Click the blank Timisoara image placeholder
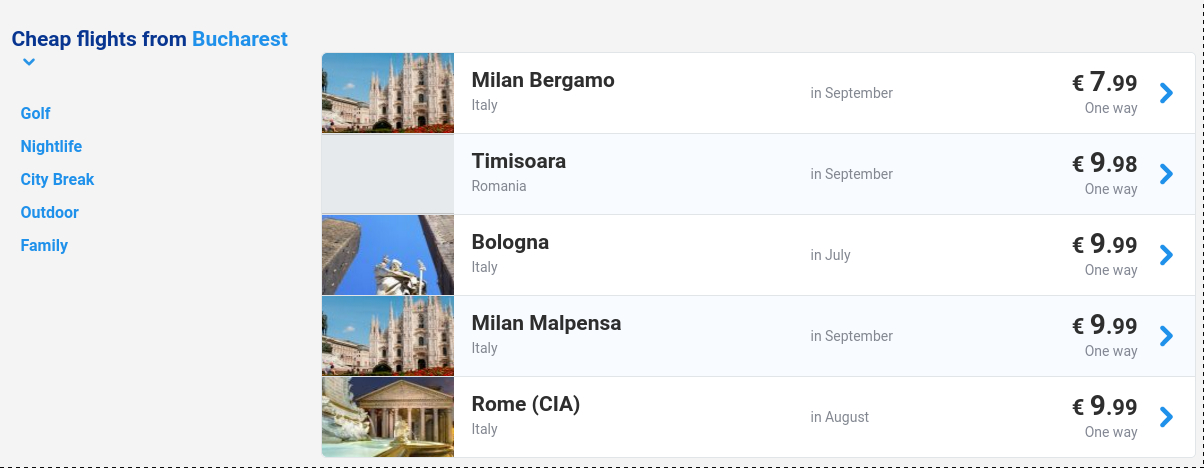Screen dimensions: 1204x468 pos(388,174)
